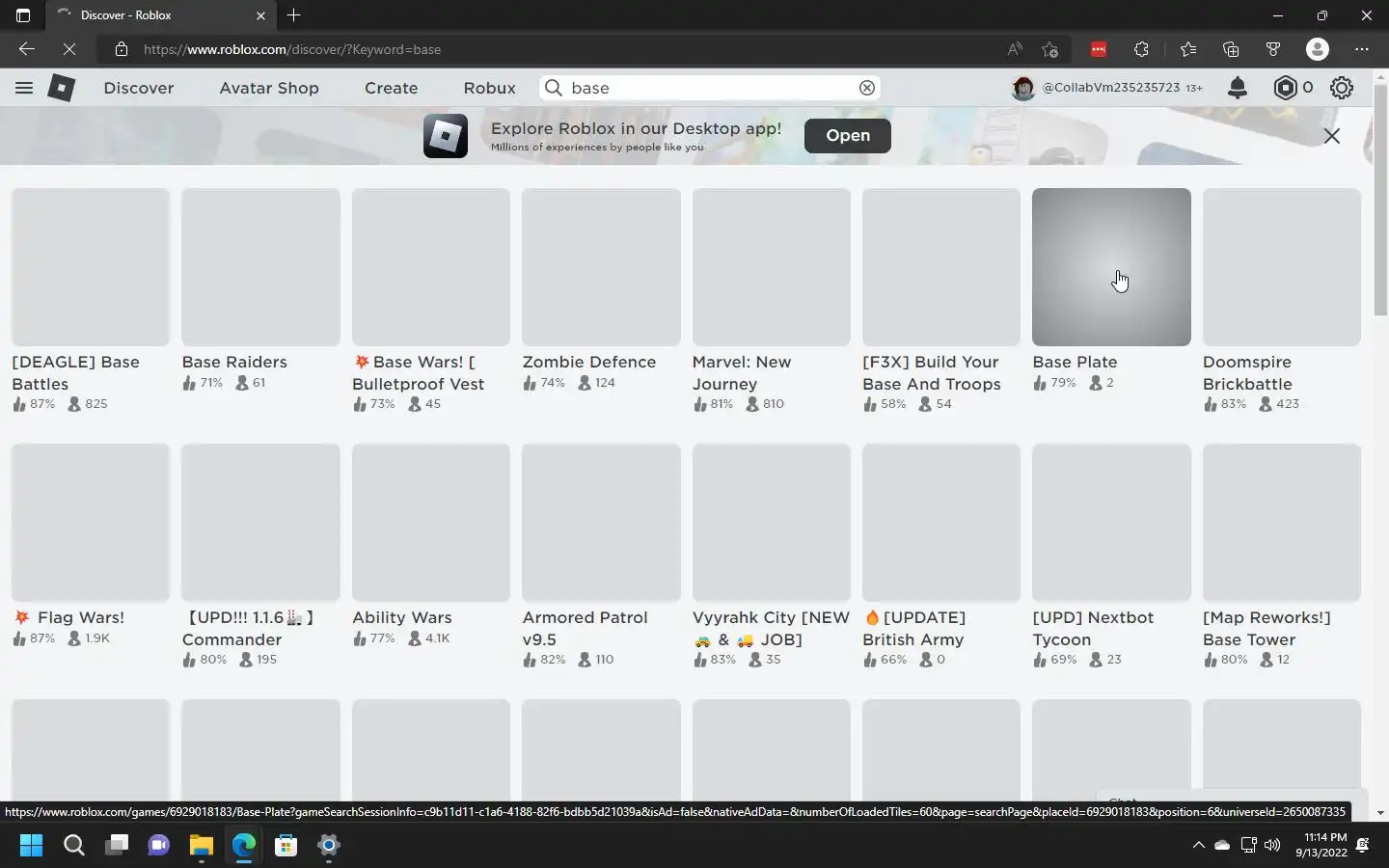The height and width of the screenshot is (868, 1389).
Task: Open the Edge profile avatar
Action: tap(1318, 49)
